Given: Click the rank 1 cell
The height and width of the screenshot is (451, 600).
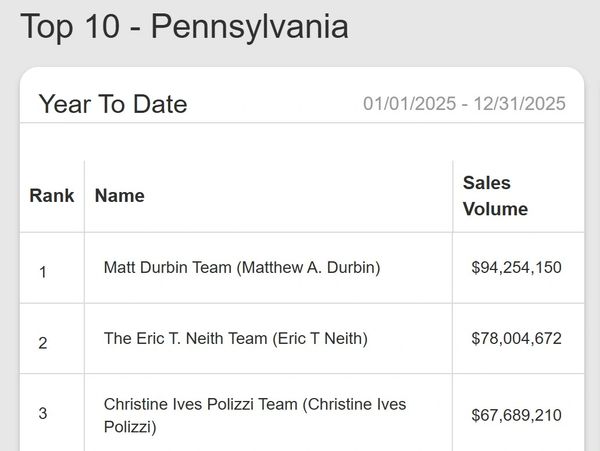Looking at the screenshot, I should point(43,271).
